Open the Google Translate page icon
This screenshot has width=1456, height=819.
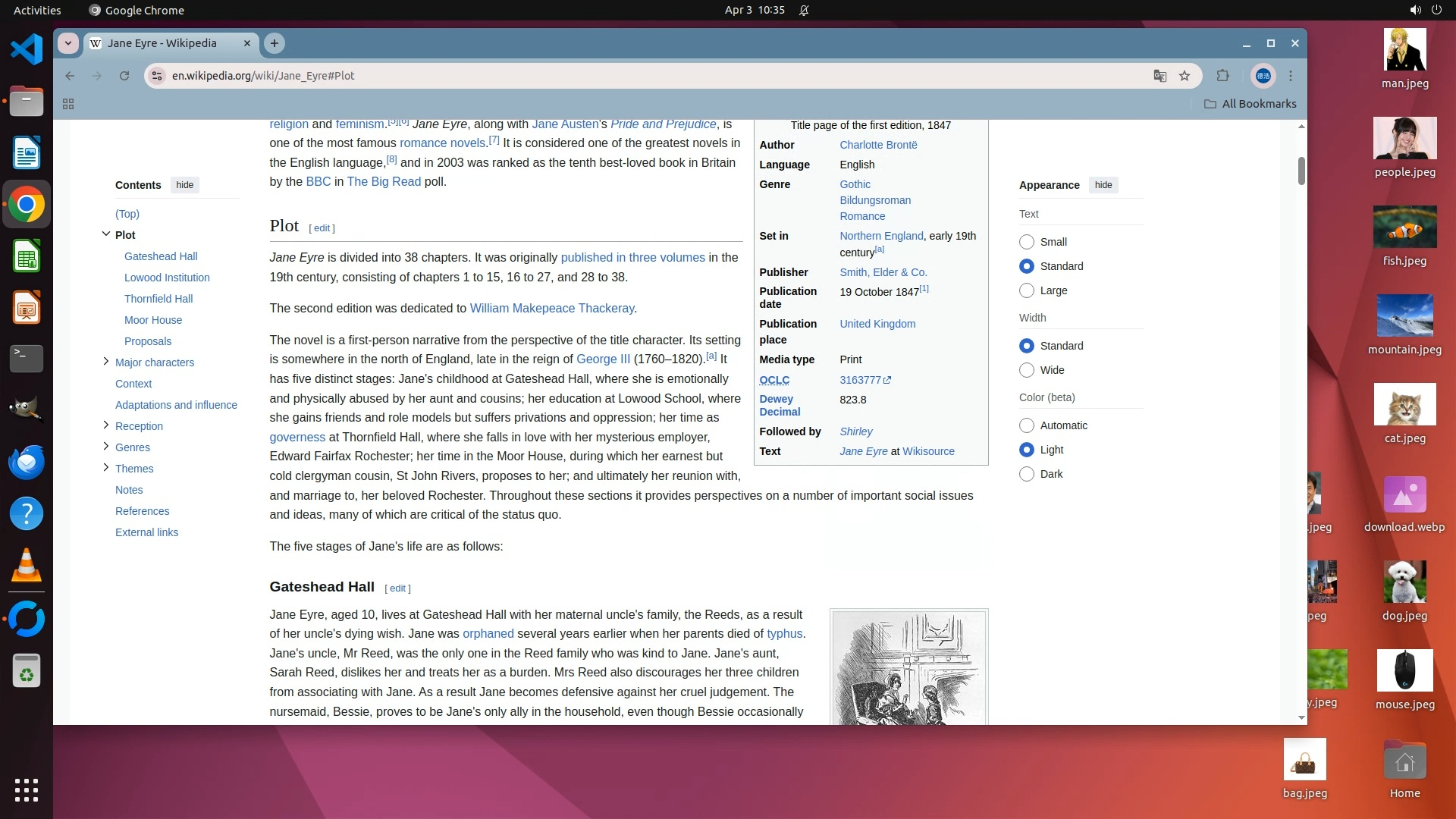[1159, 76]
